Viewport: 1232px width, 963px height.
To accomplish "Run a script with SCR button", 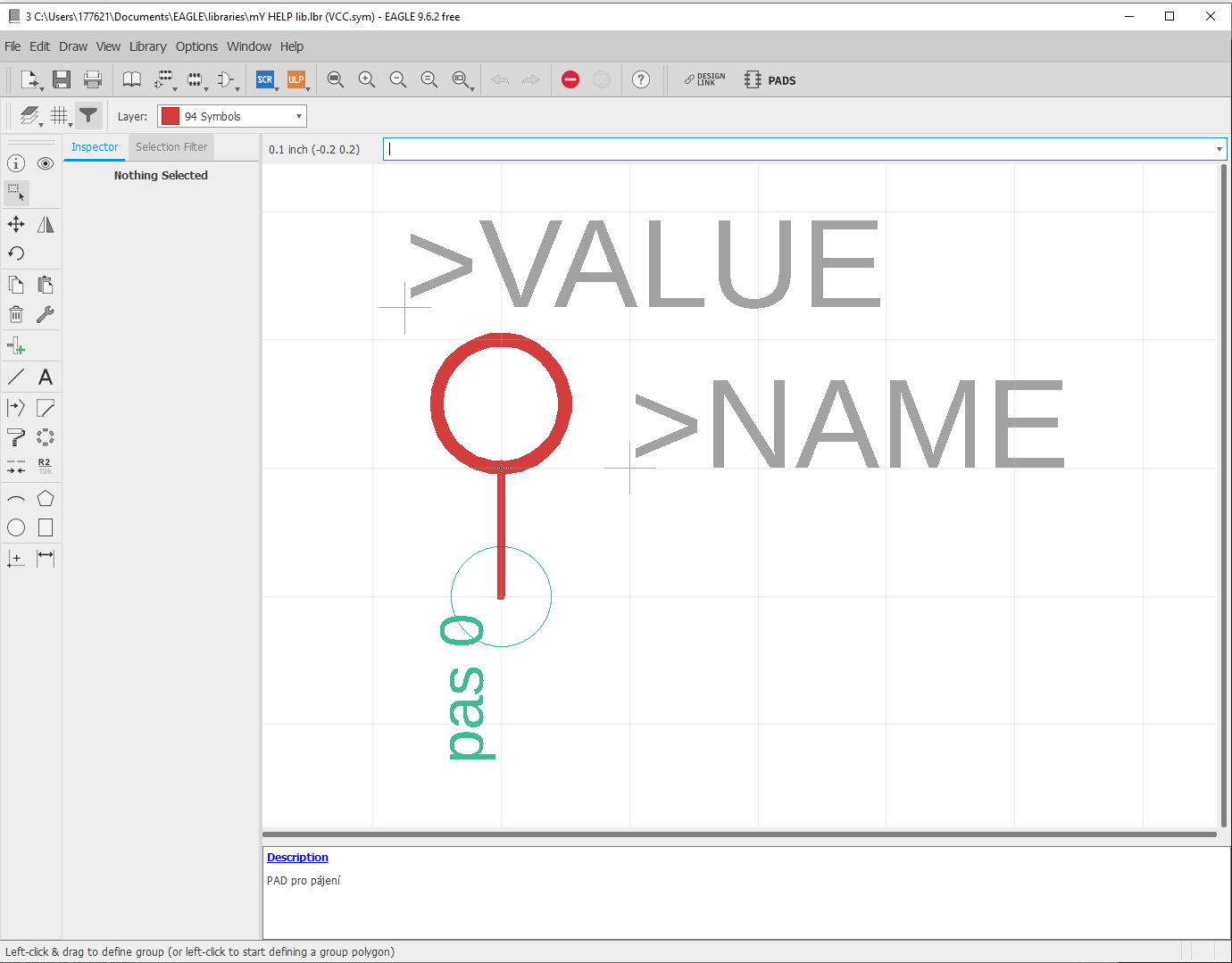I will [x=265, y=80].
